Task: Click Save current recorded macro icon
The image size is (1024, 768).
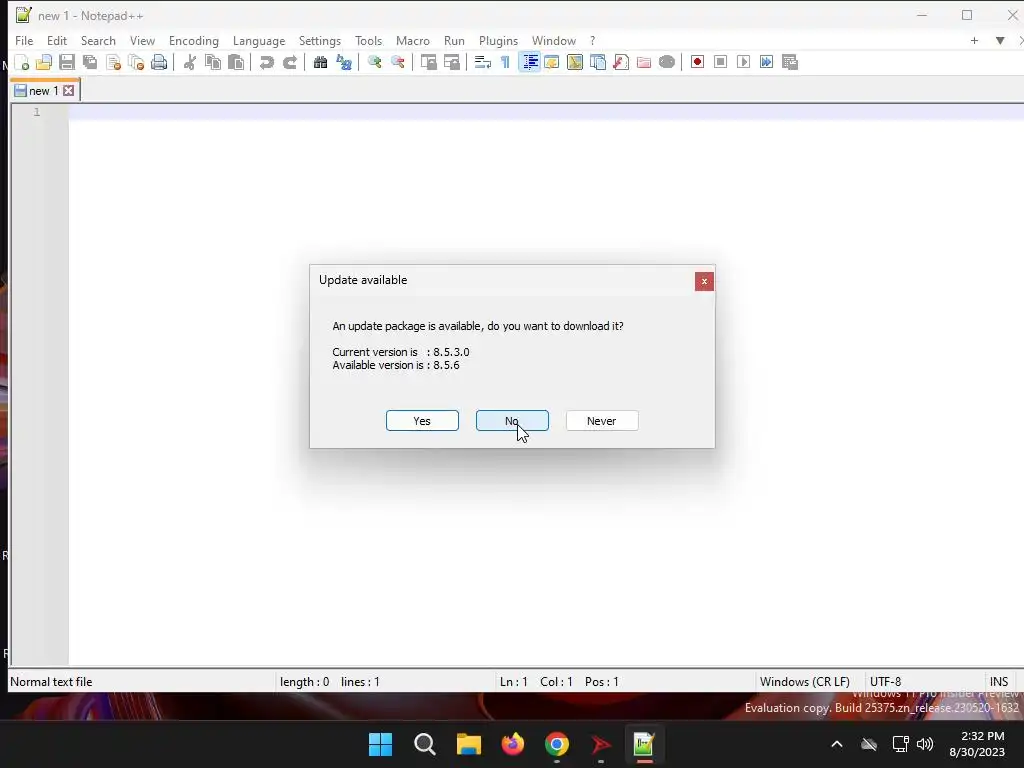Action: pos(790,62)
